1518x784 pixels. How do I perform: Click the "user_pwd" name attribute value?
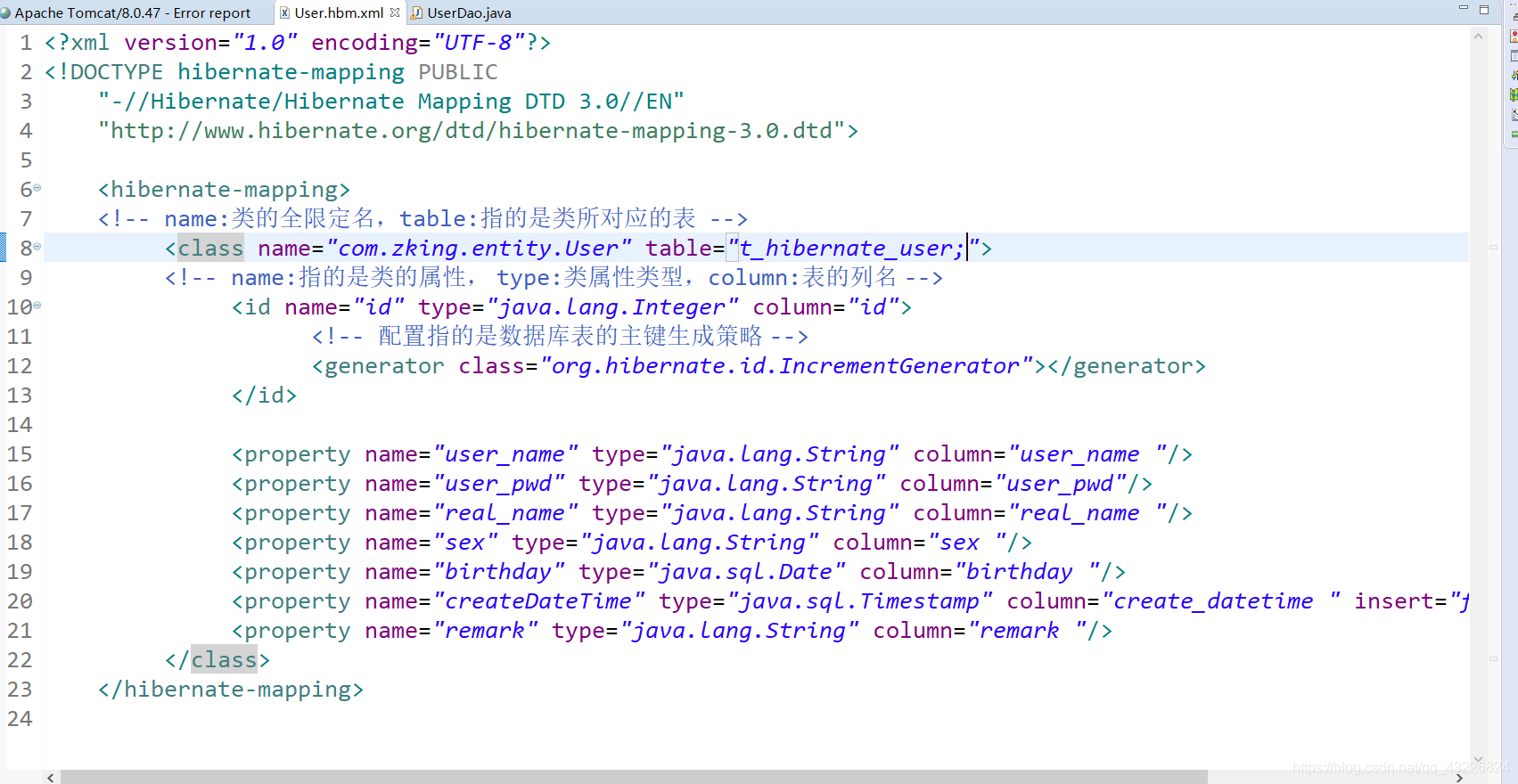(498, 483)
